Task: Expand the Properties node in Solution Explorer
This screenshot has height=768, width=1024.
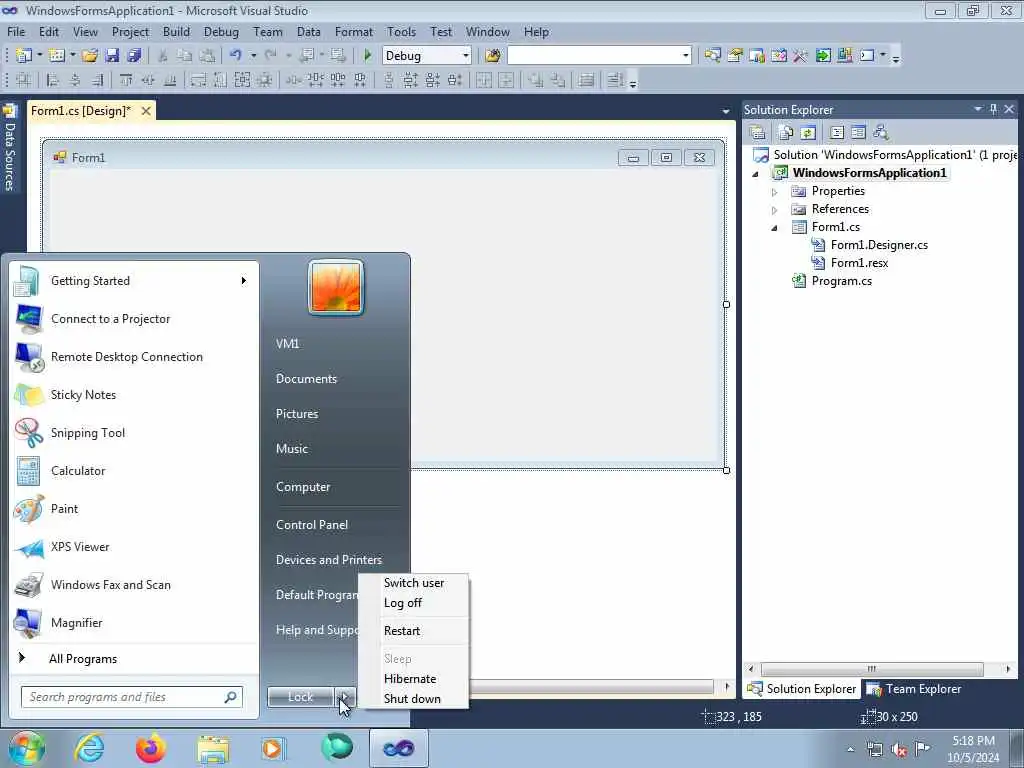Action: point(775,192)
